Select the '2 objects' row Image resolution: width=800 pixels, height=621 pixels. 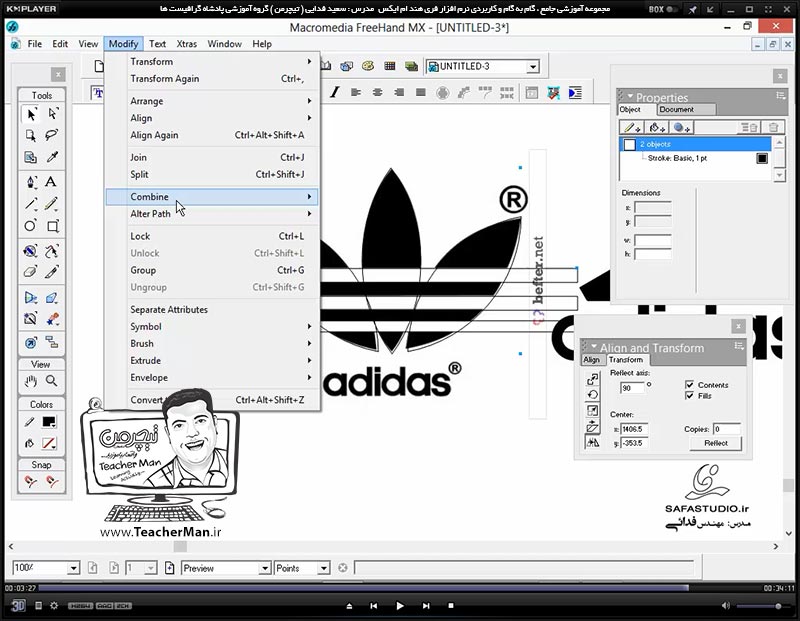(695, 144)
